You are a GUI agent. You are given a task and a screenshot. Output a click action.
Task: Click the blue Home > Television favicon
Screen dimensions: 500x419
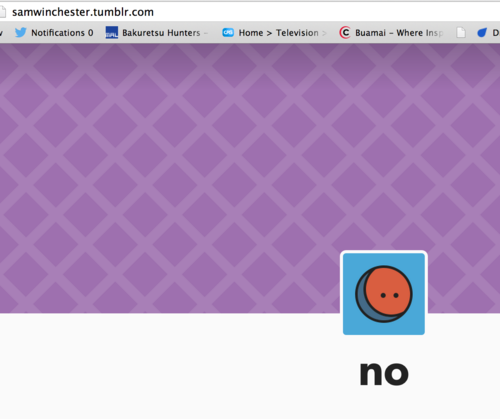pos(228,32)
